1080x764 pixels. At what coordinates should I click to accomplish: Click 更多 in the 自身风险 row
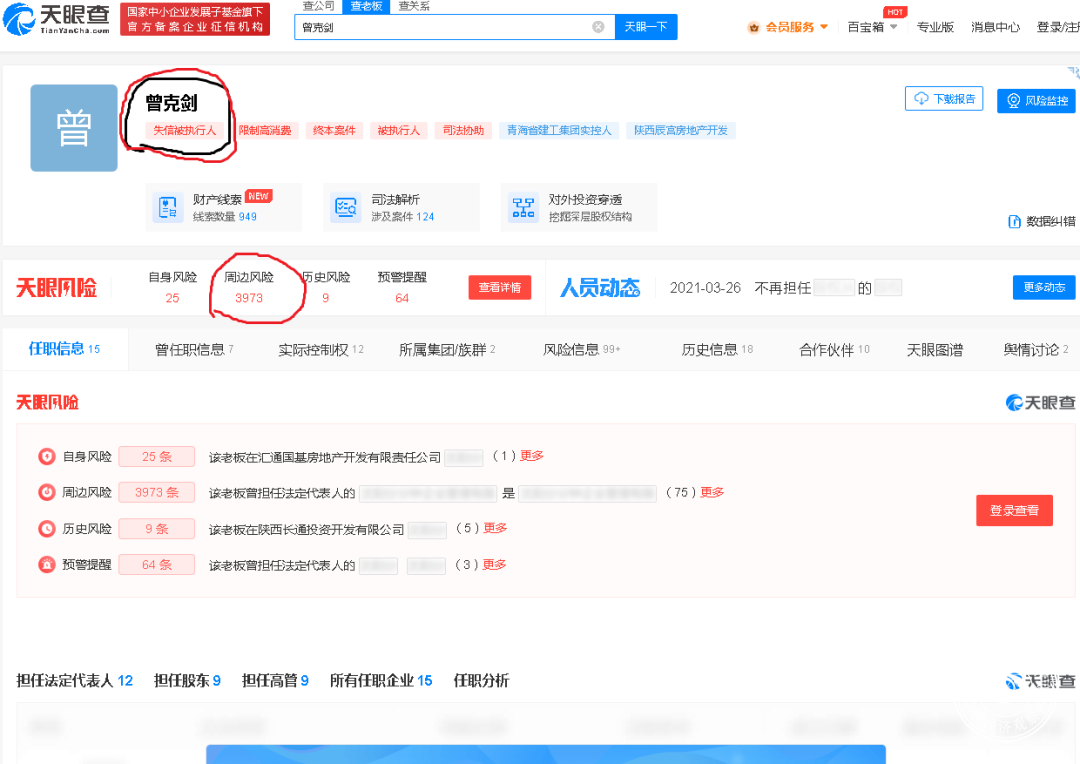532,455
